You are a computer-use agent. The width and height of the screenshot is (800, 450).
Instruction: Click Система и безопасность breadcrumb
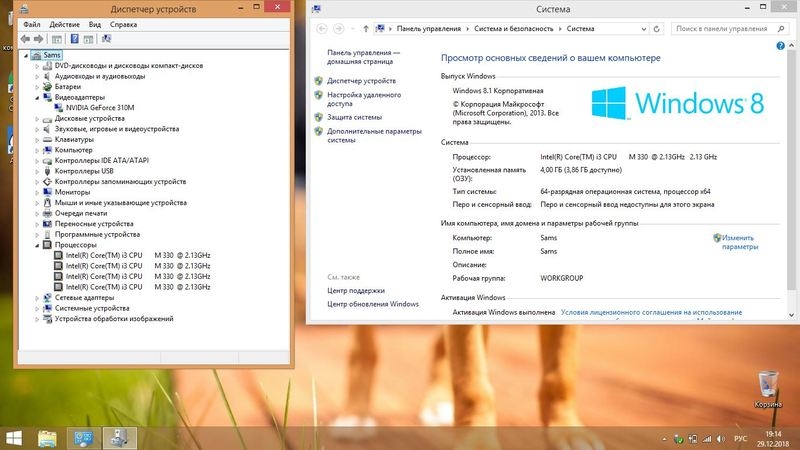click(x=513, y=29)
